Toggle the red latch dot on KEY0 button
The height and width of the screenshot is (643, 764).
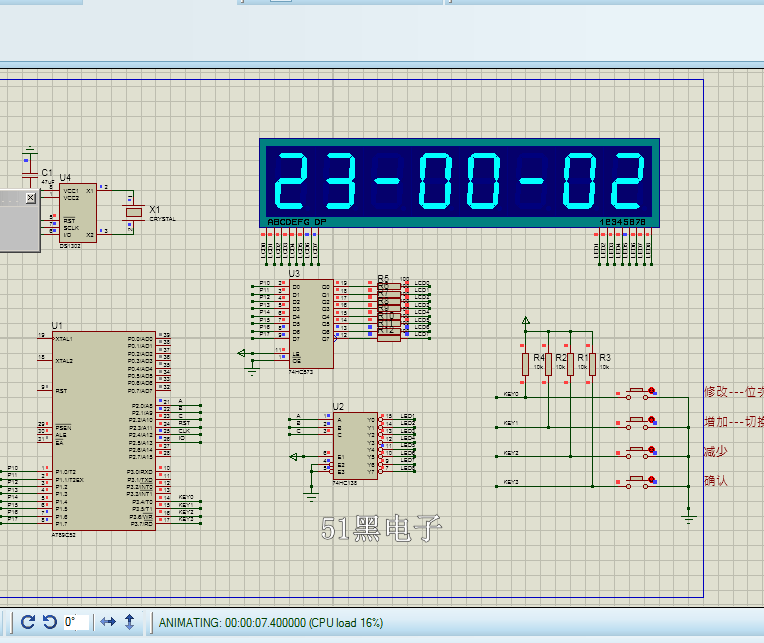(651, 390)
